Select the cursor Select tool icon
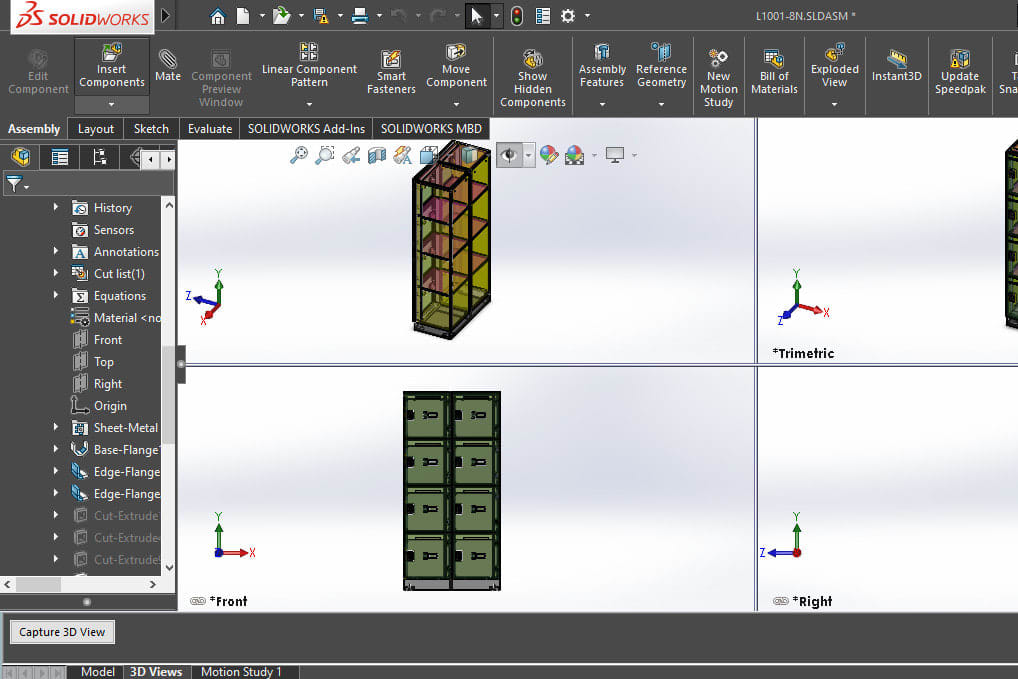The height and width of the screenshot is (679, 1018). click(477, 16)
